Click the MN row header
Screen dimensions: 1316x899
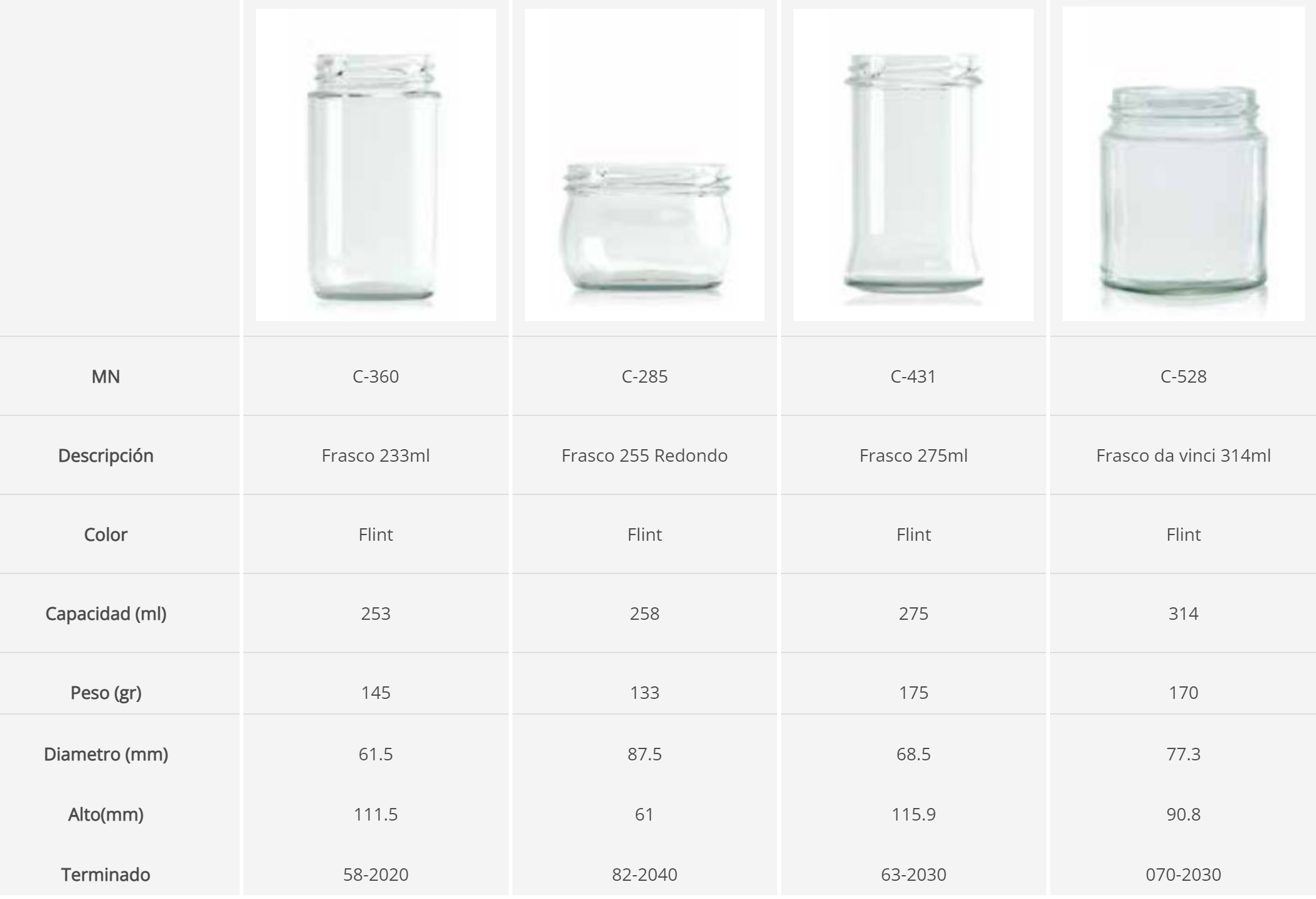pos(105,376)
